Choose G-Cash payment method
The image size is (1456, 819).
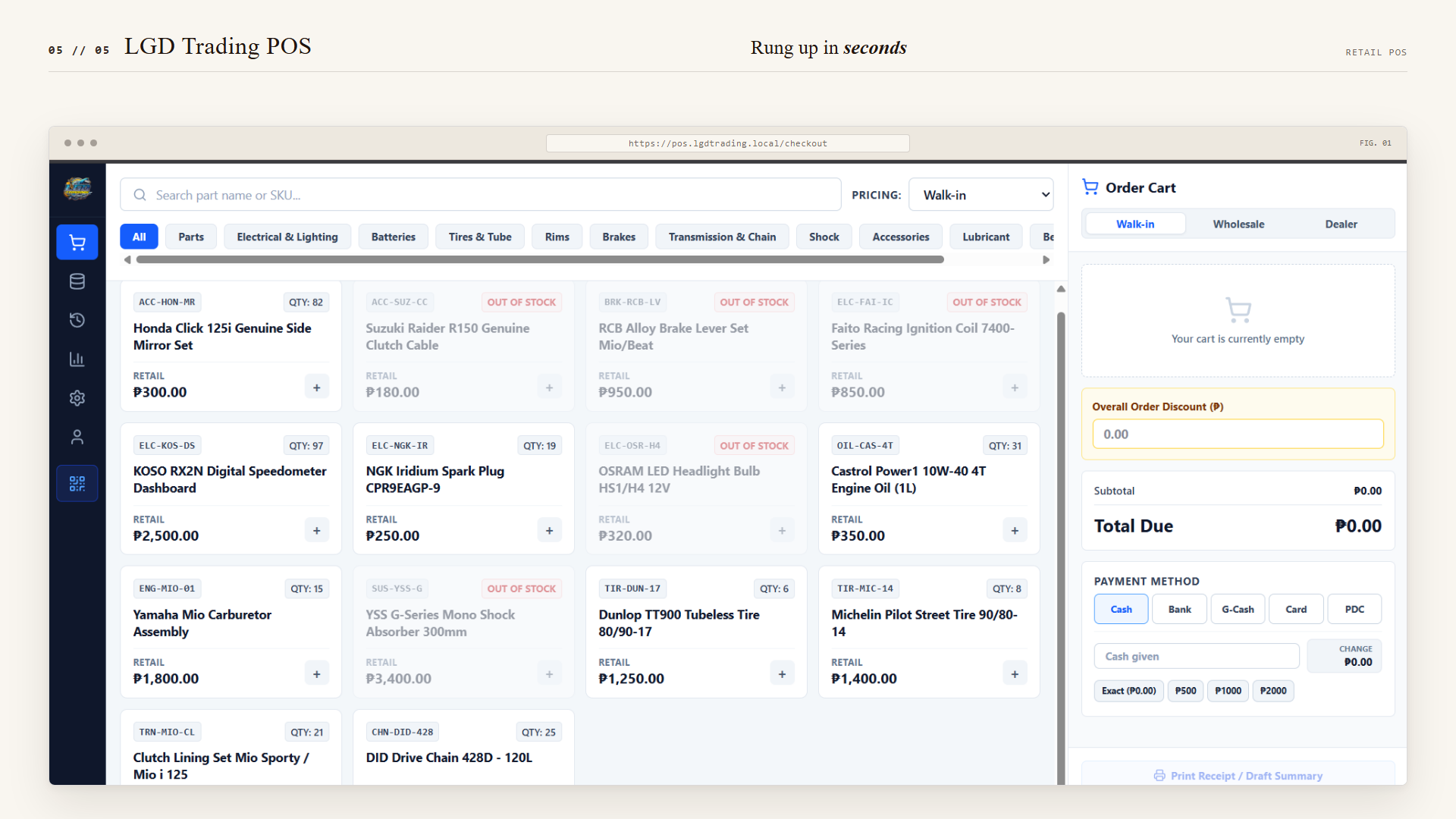[1238, 609]
